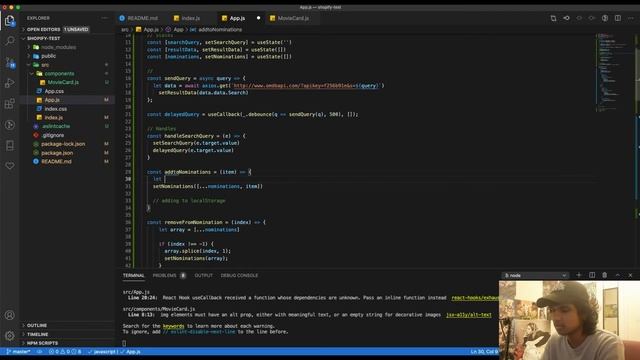Open the Extensions view
640x360 pixels.
coord(10,104)
